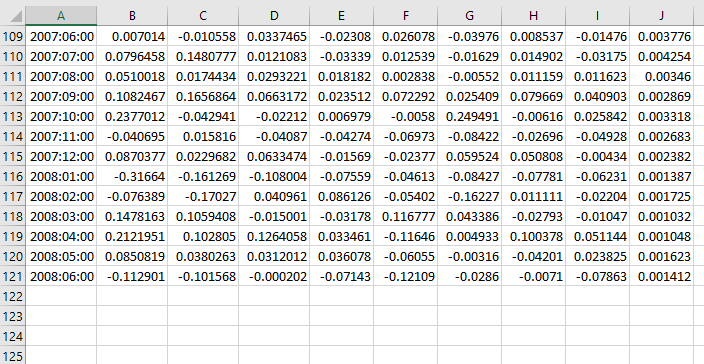Click cell containing 2008:04:00
The width and height of the screenshot is (704, 364).
point(61,236)
